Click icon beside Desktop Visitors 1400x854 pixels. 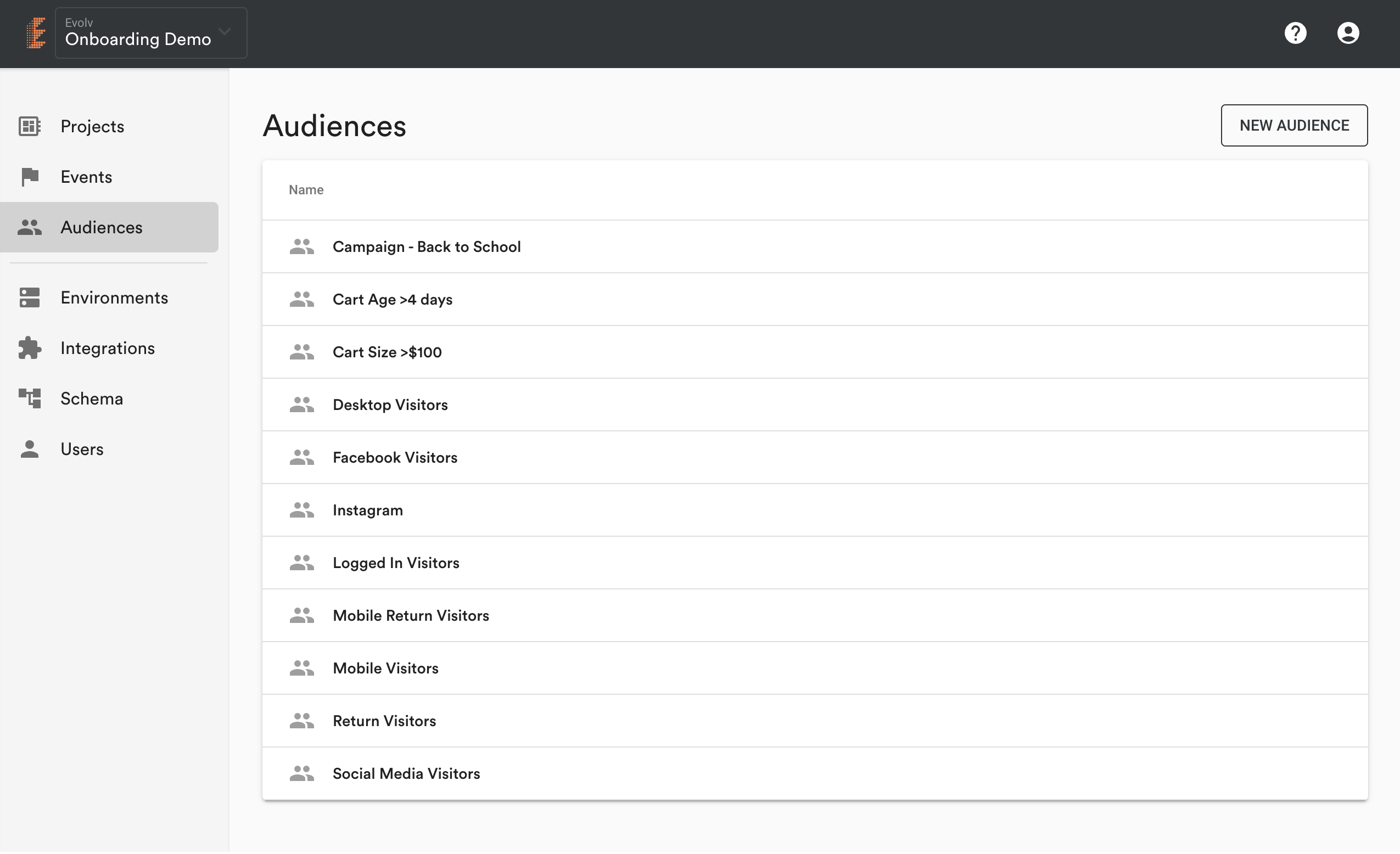point(302,406)
